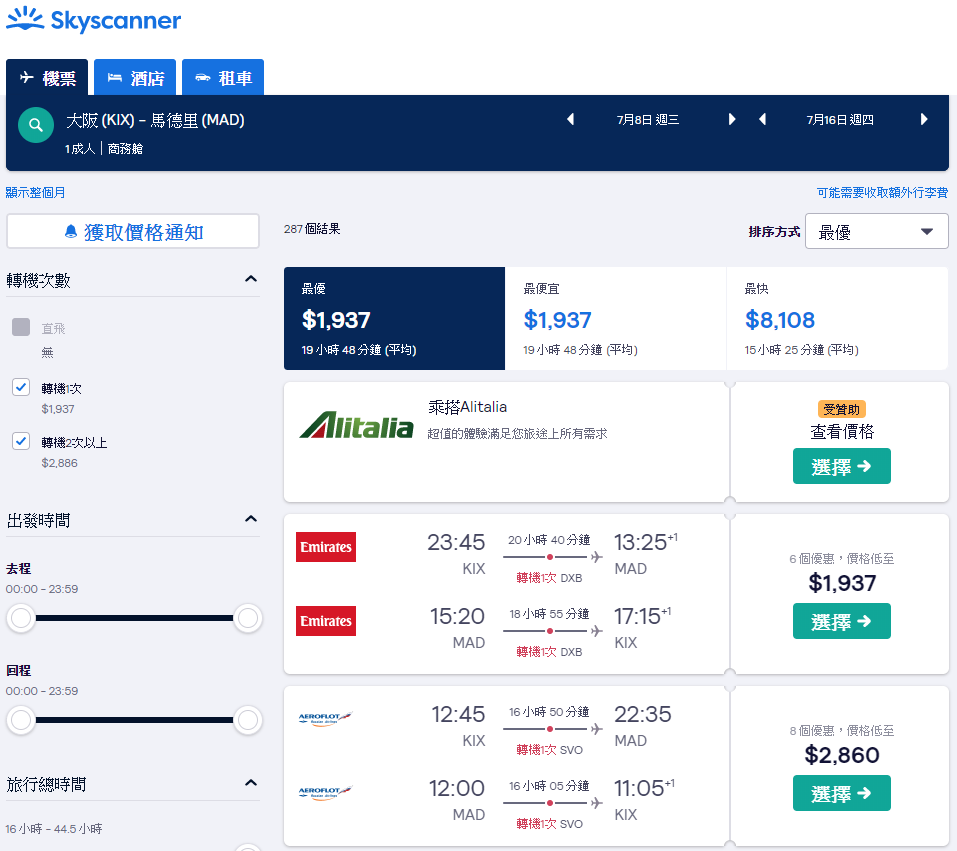The image size is (957, 851).
Task: Click the 受贊助 sponsored badge
Action: pyautogui.click(x=842, y=409)
